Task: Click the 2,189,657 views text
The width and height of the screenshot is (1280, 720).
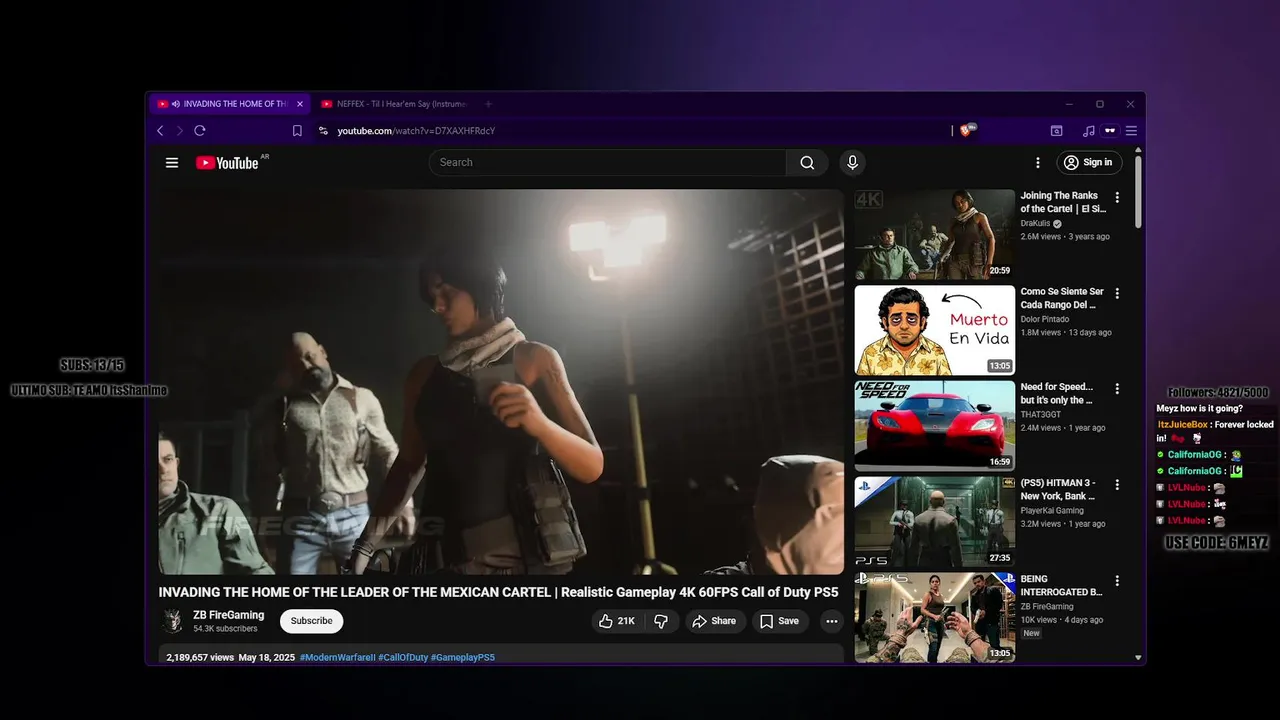Action: [x=200, y=657]
